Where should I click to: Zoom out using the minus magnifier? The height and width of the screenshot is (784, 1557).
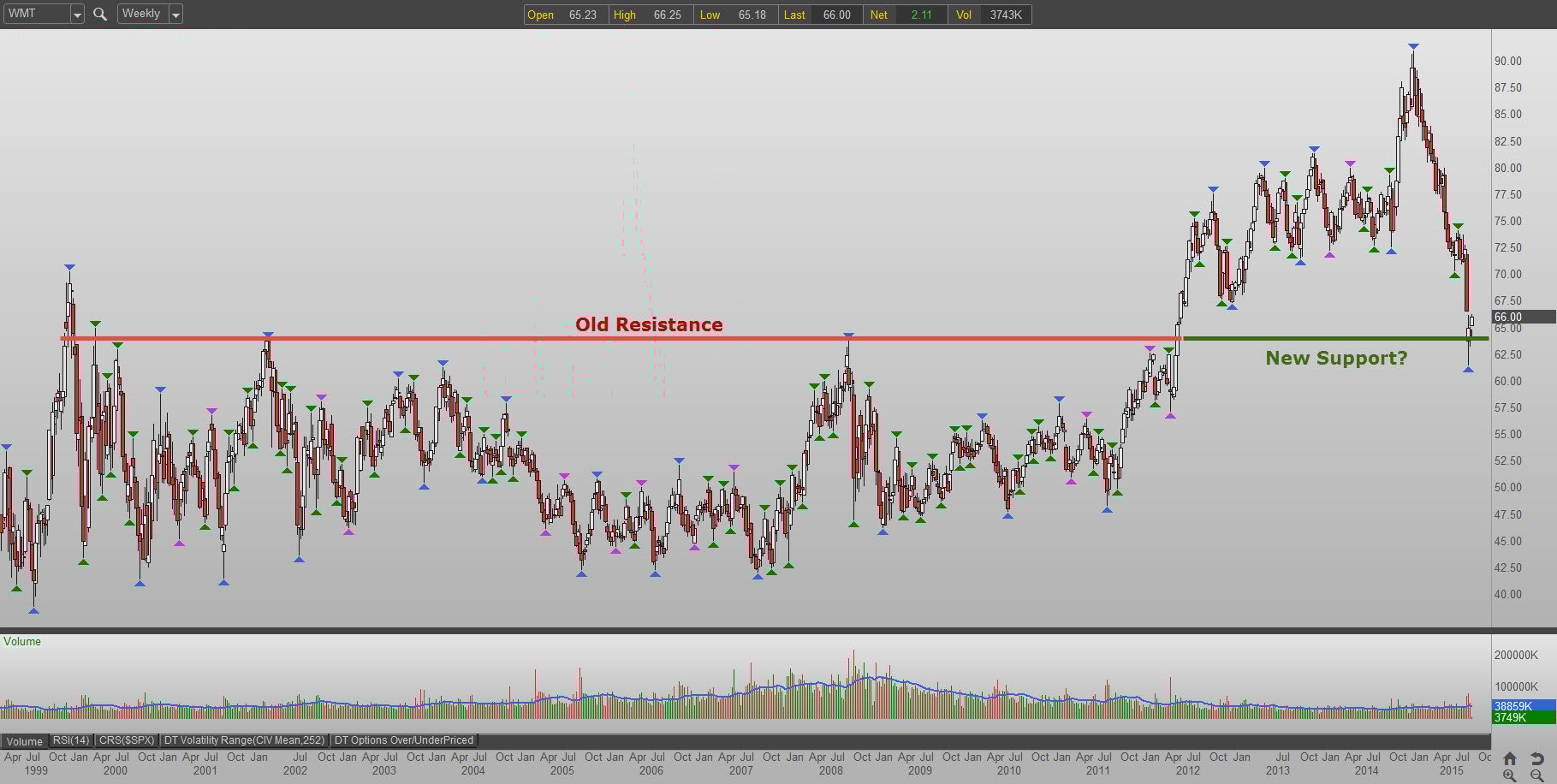[x=1537, y=775]
